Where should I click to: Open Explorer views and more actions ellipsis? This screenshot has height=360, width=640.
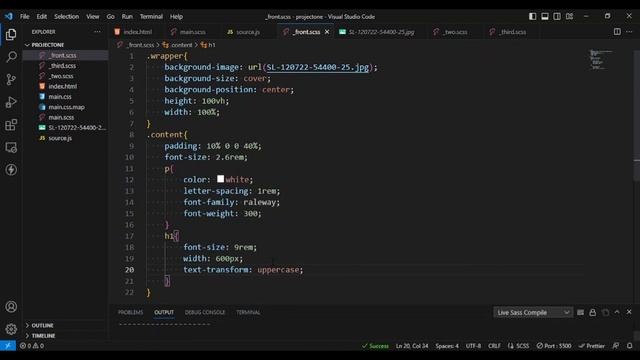[x=97, y=31]
